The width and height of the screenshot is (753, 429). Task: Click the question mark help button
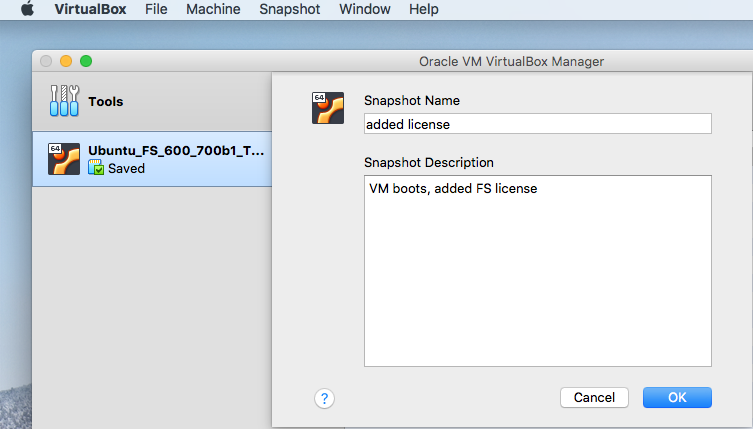click(x=324, y=398)
